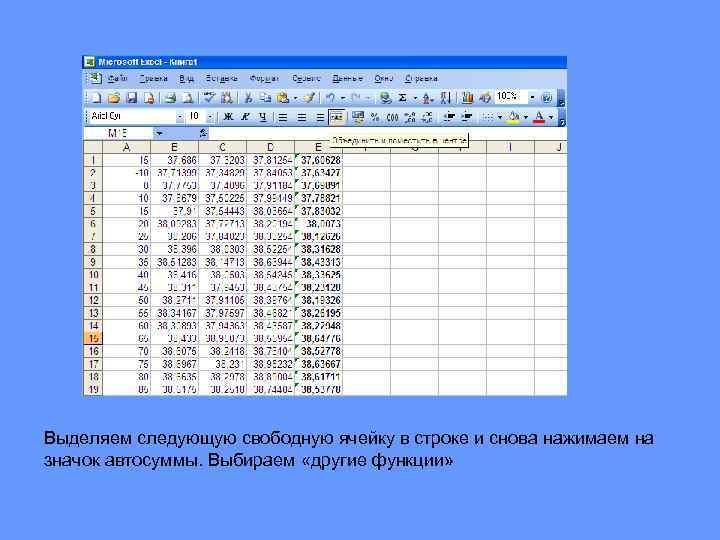Viewport: 720px width, 540px height.
Task: Click the Comma style 000 icon
Action: [x=393, y=117]
